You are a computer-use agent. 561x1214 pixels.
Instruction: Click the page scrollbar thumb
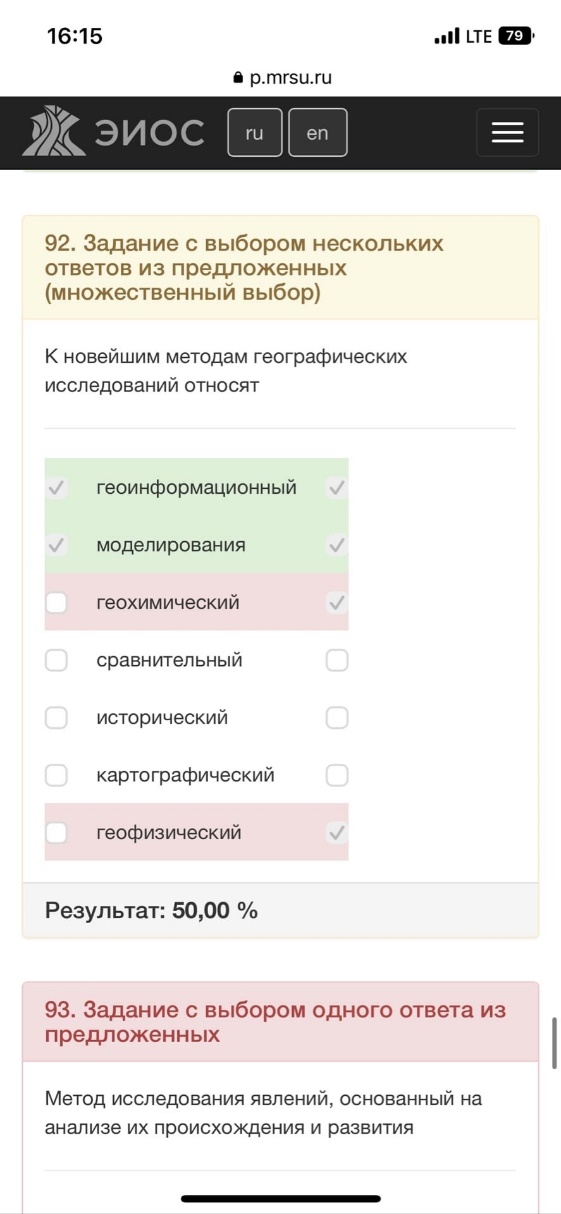pyautogui.click(x=554, y=1044)
